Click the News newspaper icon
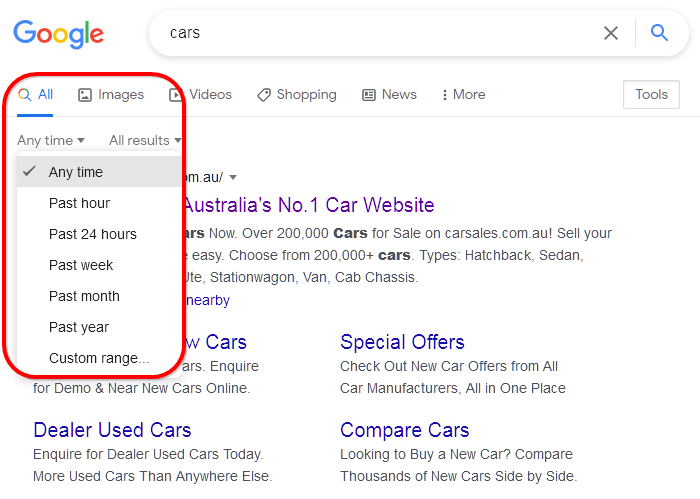Viewport: 700px width, 499px height. pos(369,95)
